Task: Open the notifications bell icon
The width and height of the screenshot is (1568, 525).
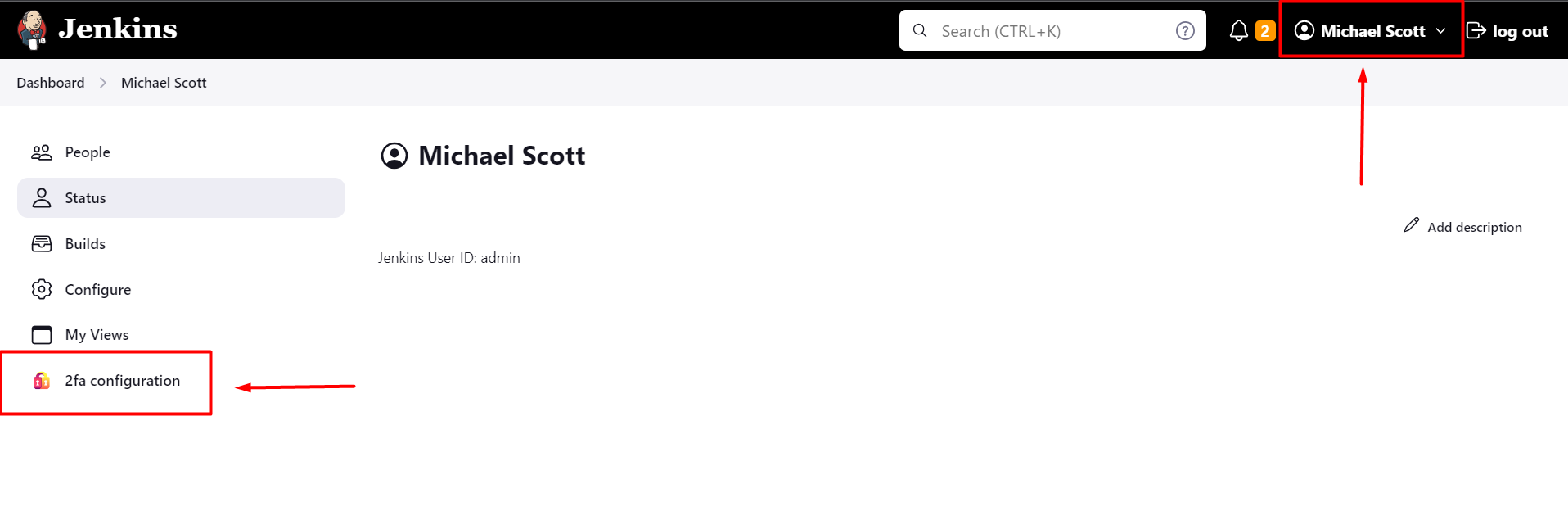Action: tap(1239, 31)
